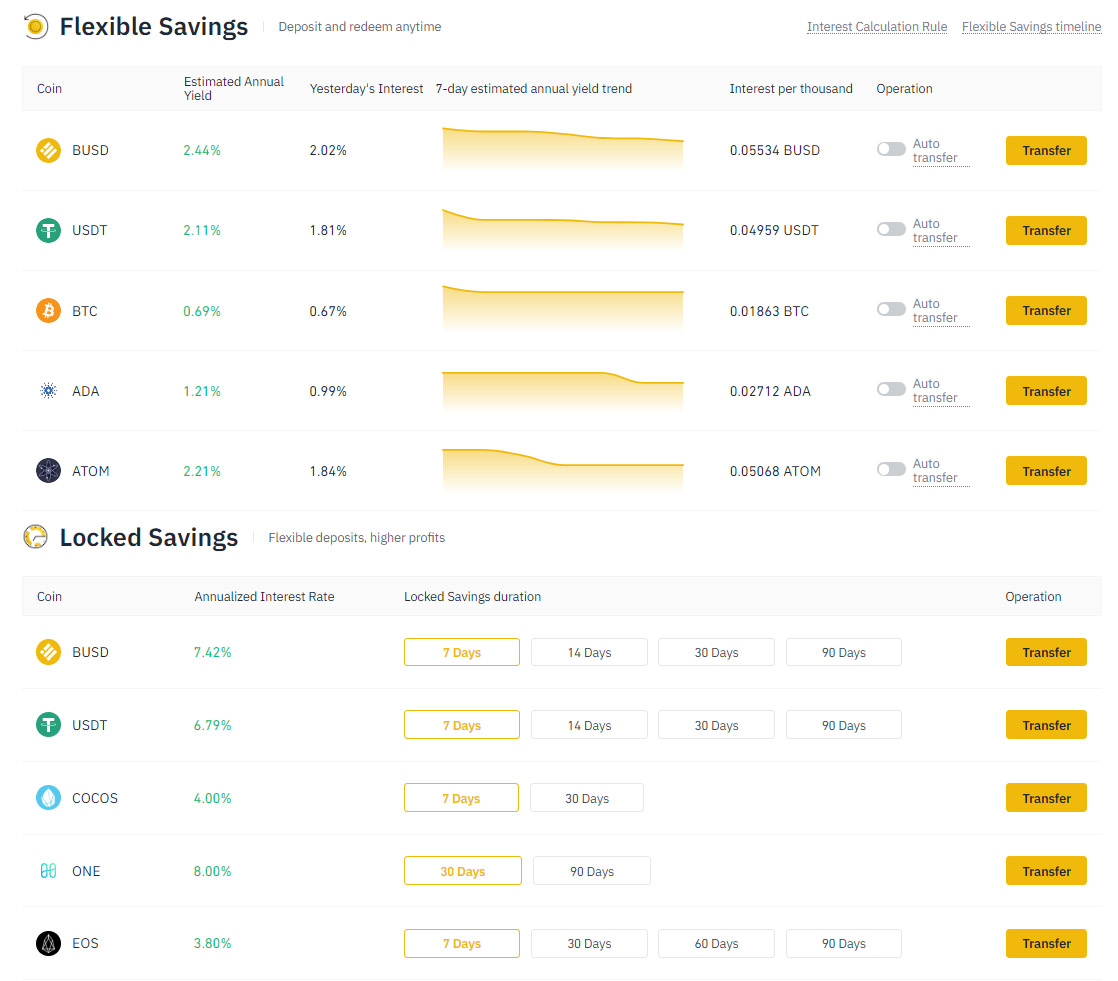The height and width of the screenshot is (981, 1118).
Task: Turn on Auto transfer for BTC
Action: [x=891, y=309]
